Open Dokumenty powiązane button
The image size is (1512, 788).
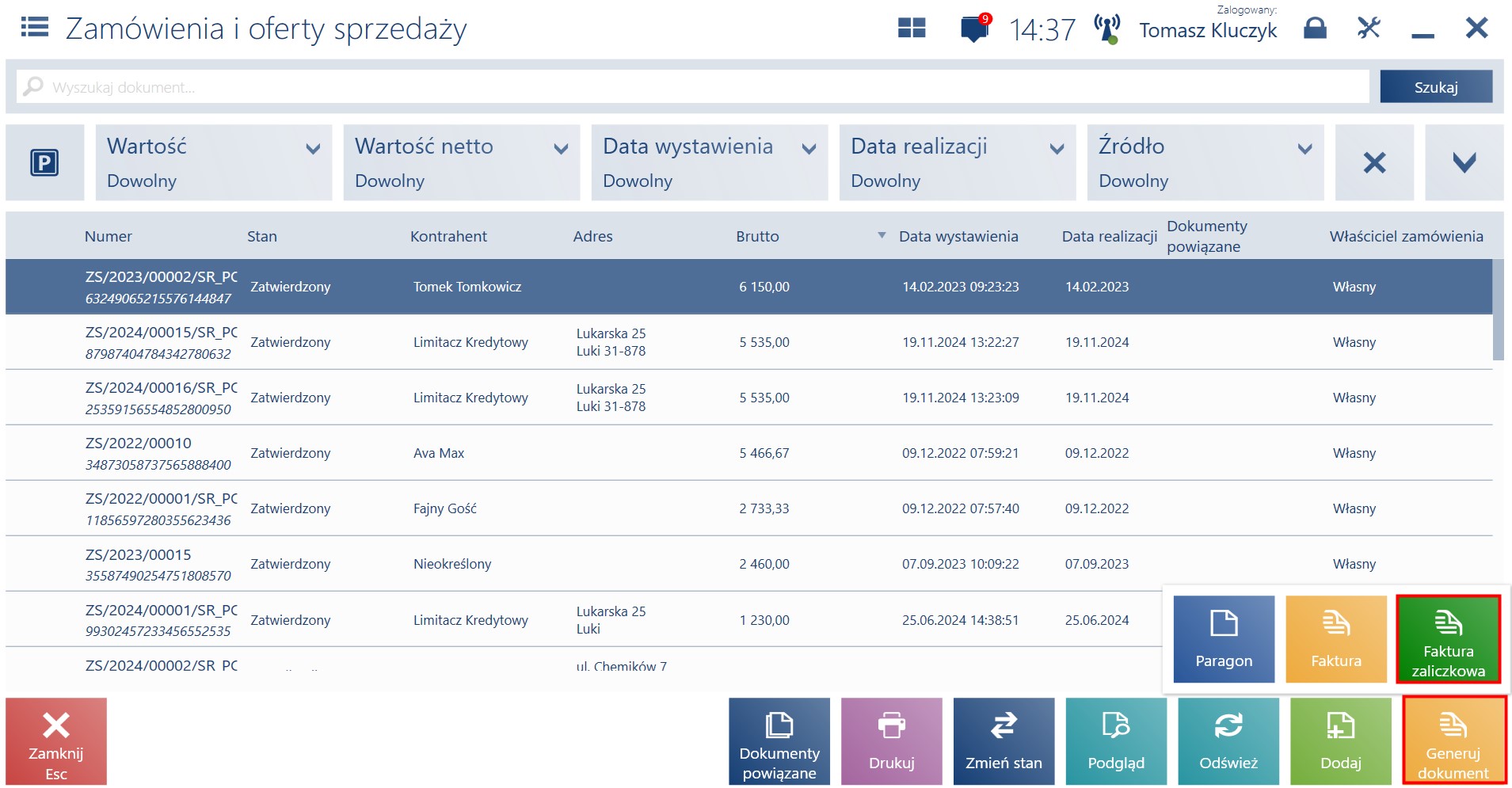pos(779,741)
